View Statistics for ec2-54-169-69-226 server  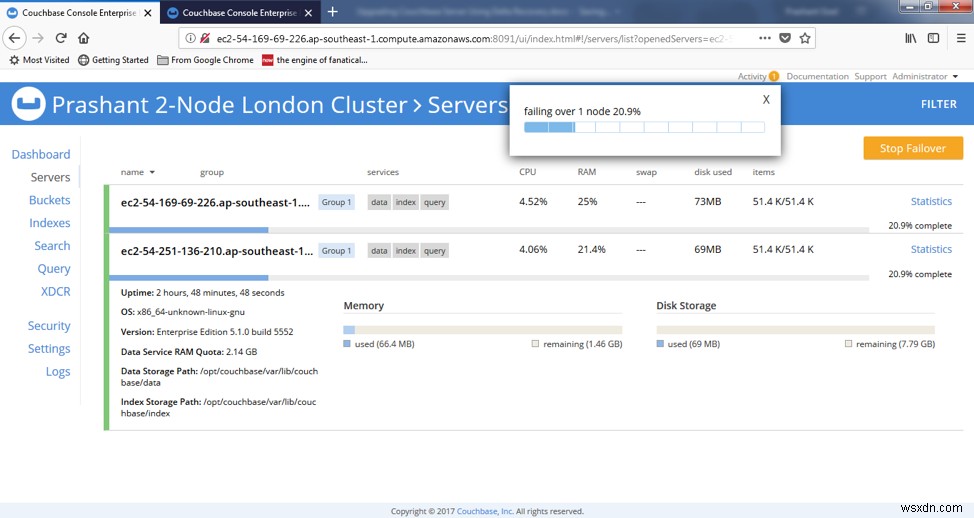[931, 201]
